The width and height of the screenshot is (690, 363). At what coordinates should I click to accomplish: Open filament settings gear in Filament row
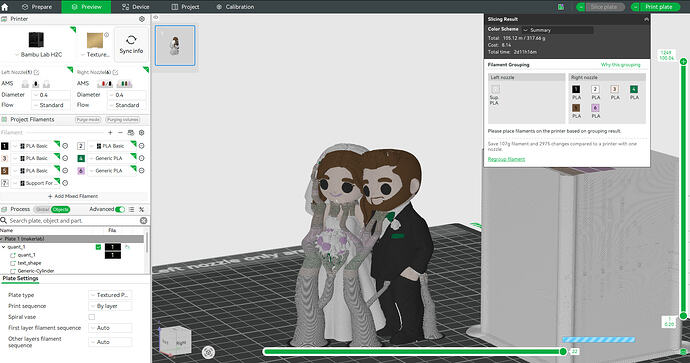pos(142,132)
